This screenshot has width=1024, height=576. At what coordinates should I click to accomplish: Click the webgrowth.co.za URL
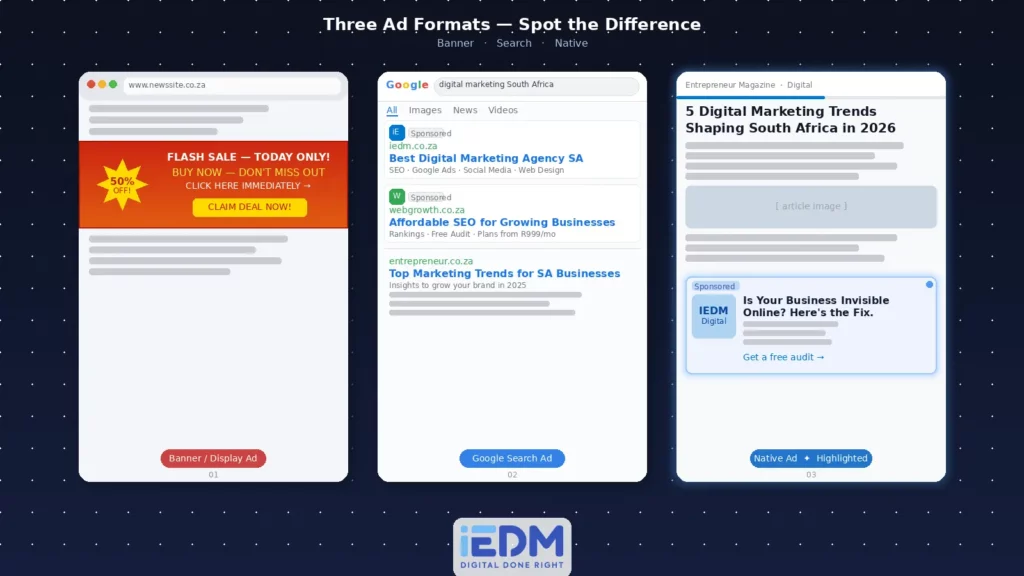426,210
